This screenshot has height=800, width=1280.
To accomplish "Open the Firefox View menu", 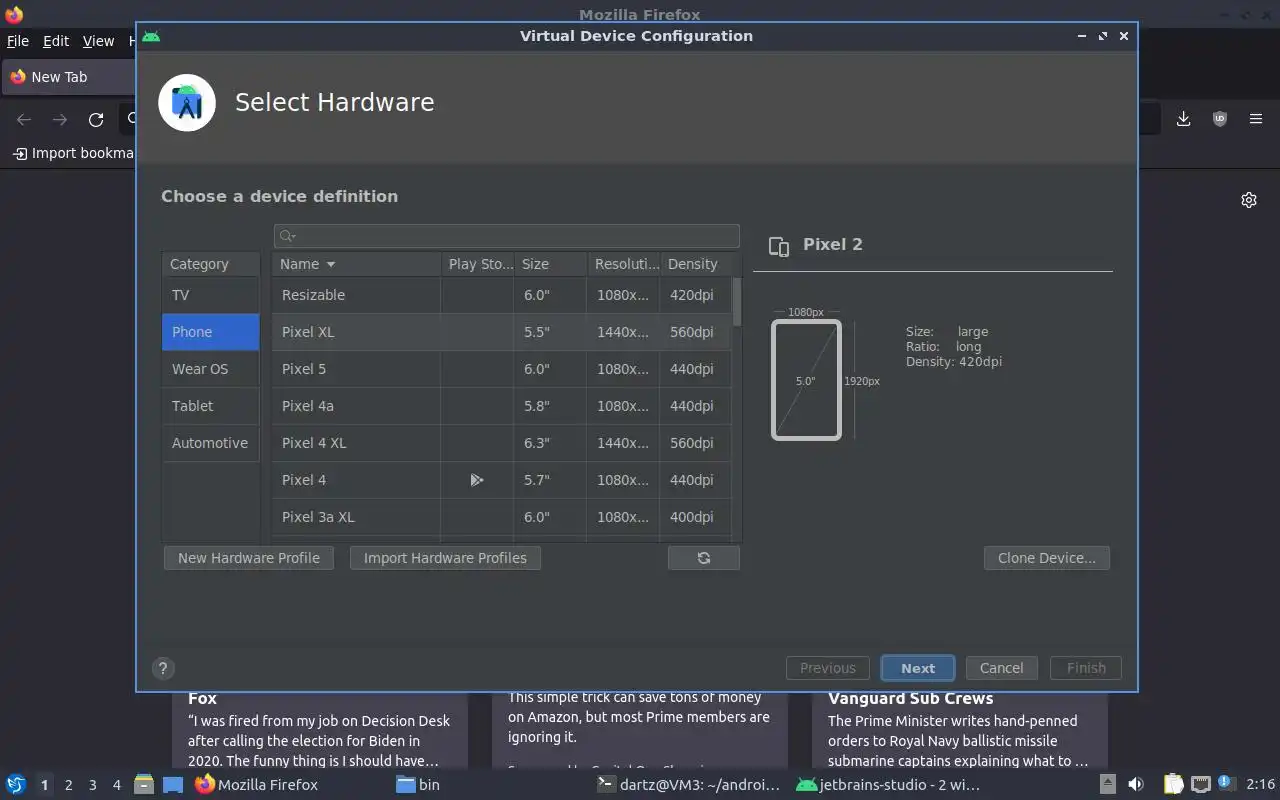I will point(98,41).
